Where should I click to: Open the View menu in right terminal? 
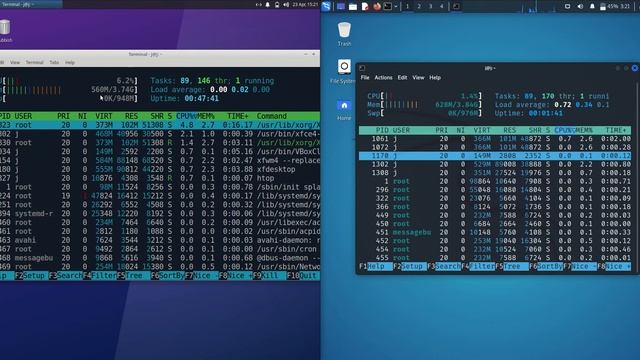tap(418, 78)
